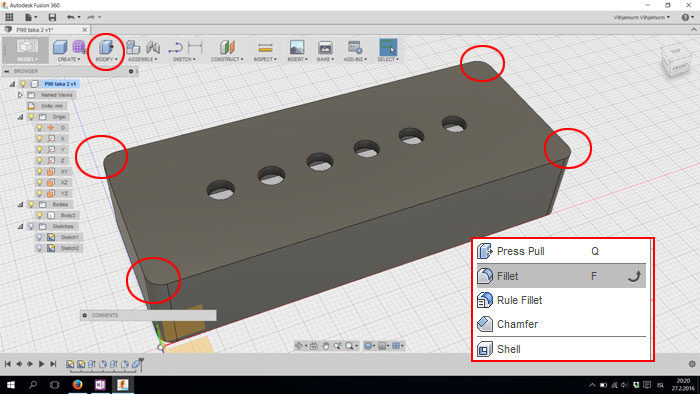Toggle visibility bulb of YZ plane
700x394 pixels.
[x=40, y=193]
